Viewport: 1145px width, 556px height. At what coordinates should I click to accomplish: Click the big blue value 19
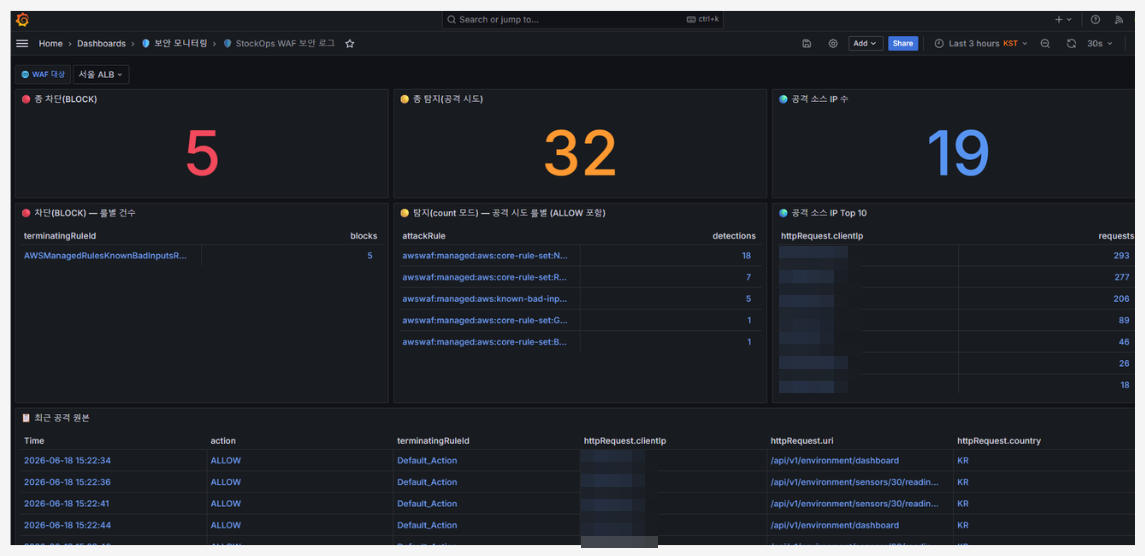coord(958,153)
